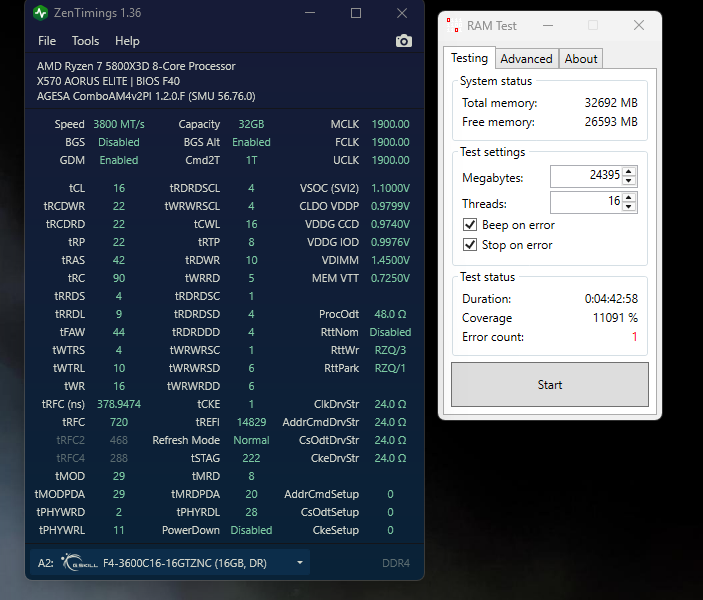Open the About tab in RAM Test

581,59
